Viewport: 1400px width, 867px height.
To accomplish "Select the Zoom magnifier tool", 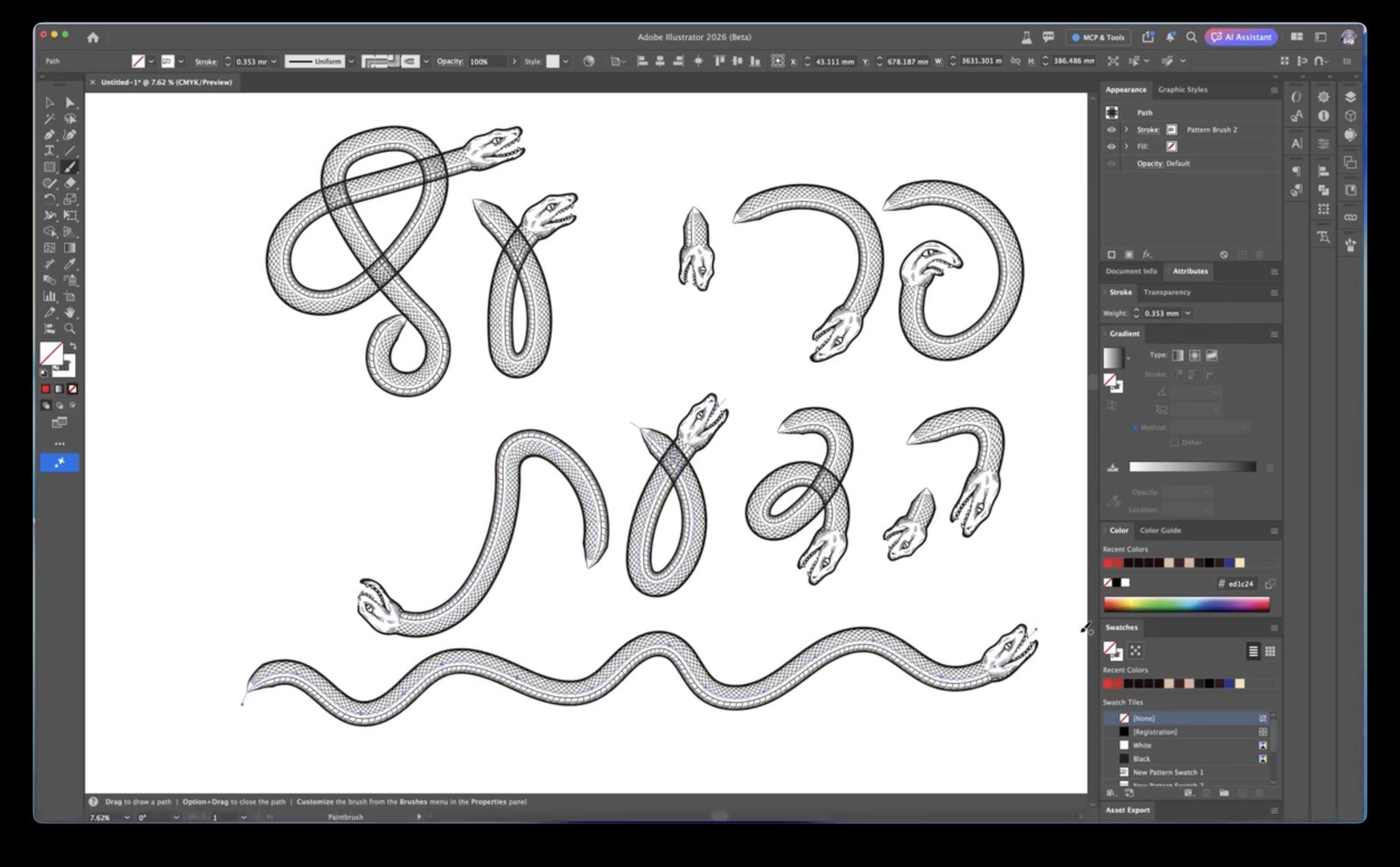I will click(70, 329).
